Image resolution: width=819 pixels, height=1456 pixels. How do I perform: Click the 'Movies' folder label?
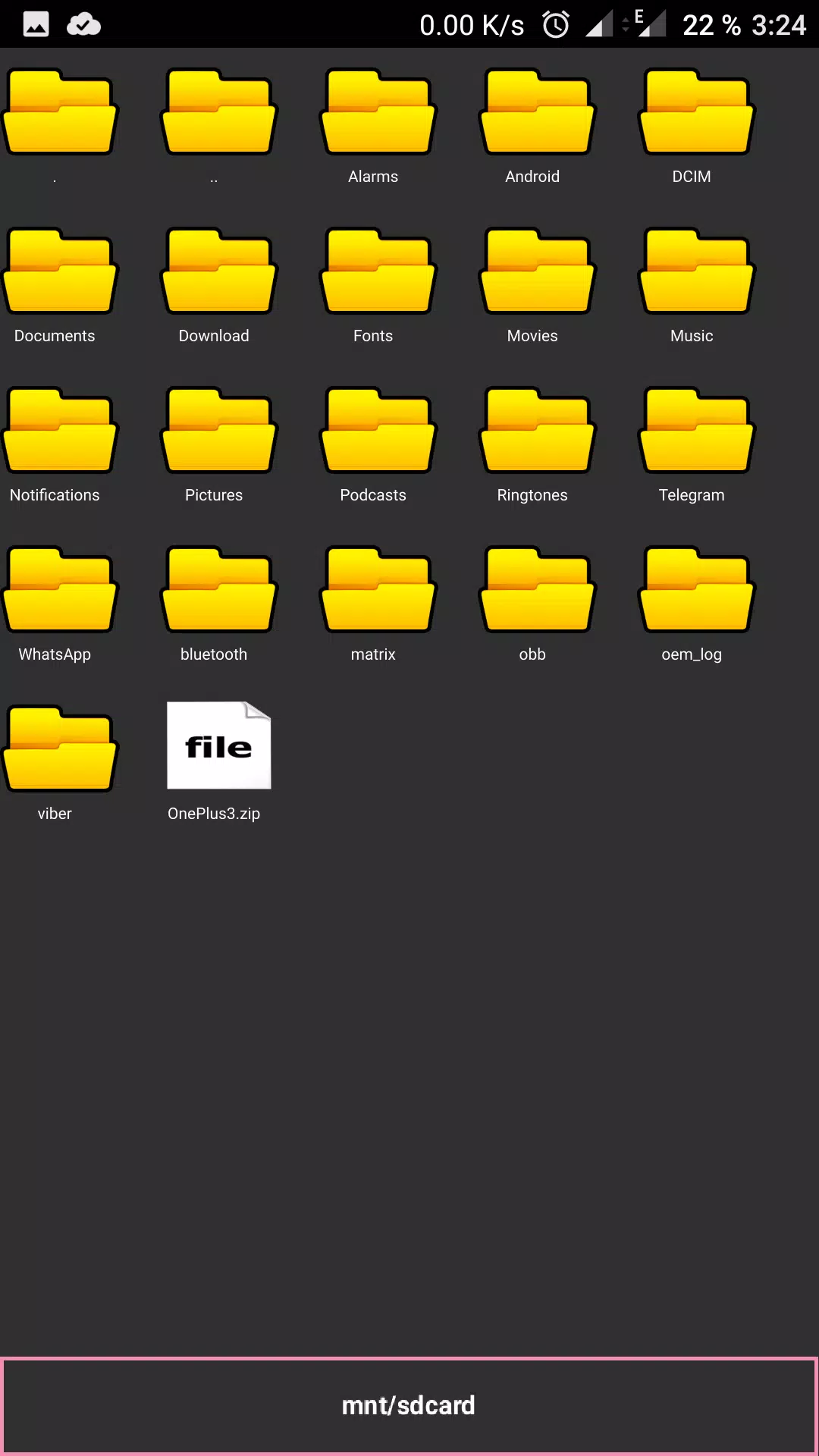coord(532,336)
